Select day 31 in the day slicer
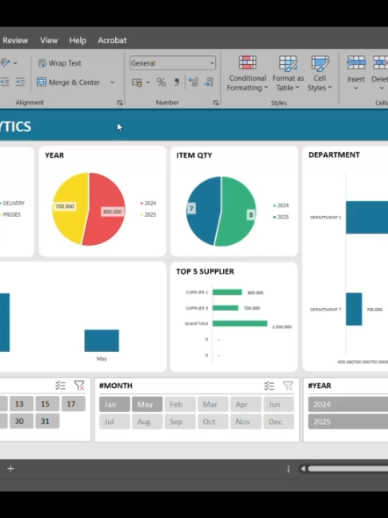Viewport: 388px width, 518px height. pyautogui.click(x=47, y=421)
